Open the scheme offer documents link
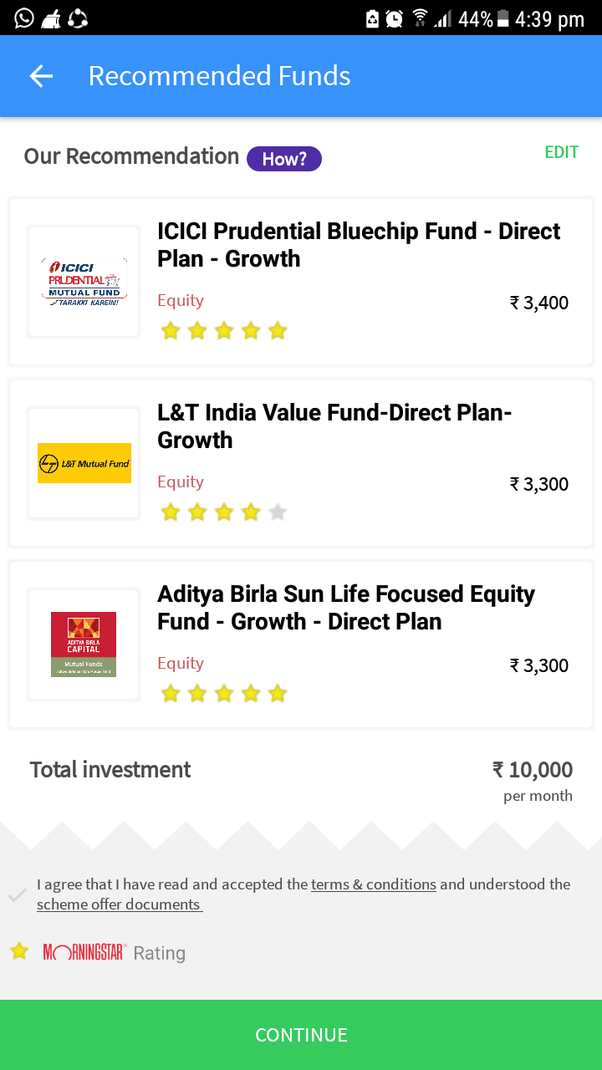602x1070 pixels. [x=118, y=904]
